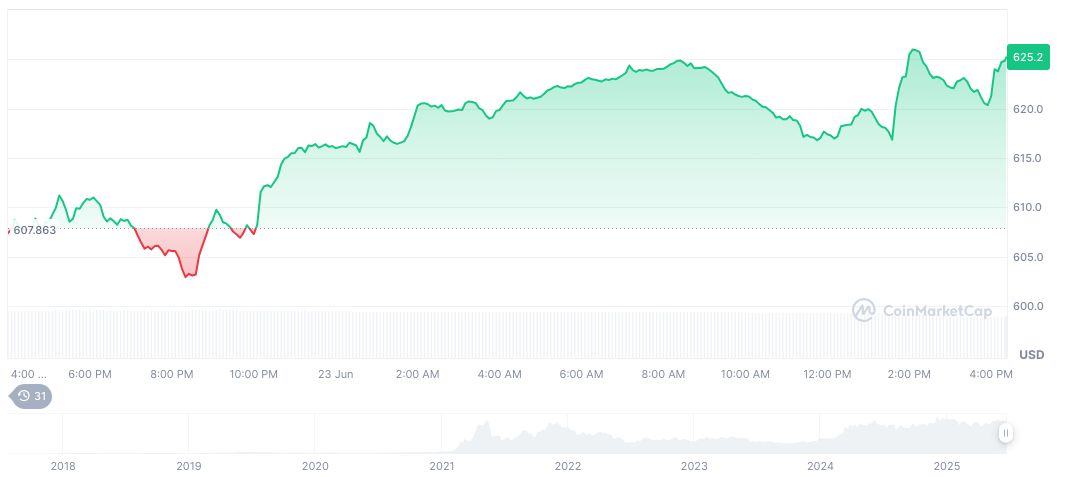This screenshot has width=1072, height=477.
Task: Click the 6:00 AM time axis label
Action: pyautogui.click(x=581, y=374)
